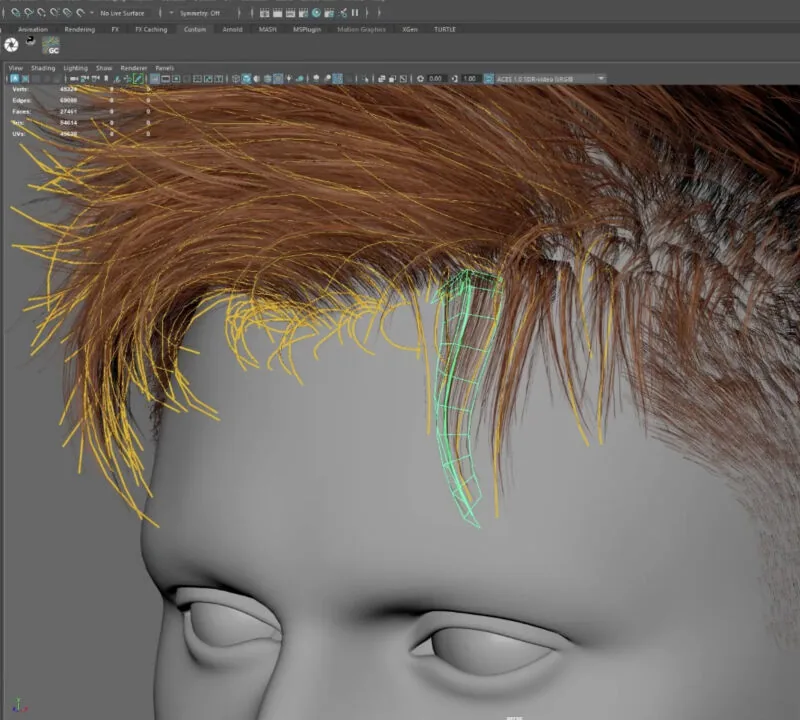Open the Light Editor icon
800x720 pixels.
[x=342, y=13]
